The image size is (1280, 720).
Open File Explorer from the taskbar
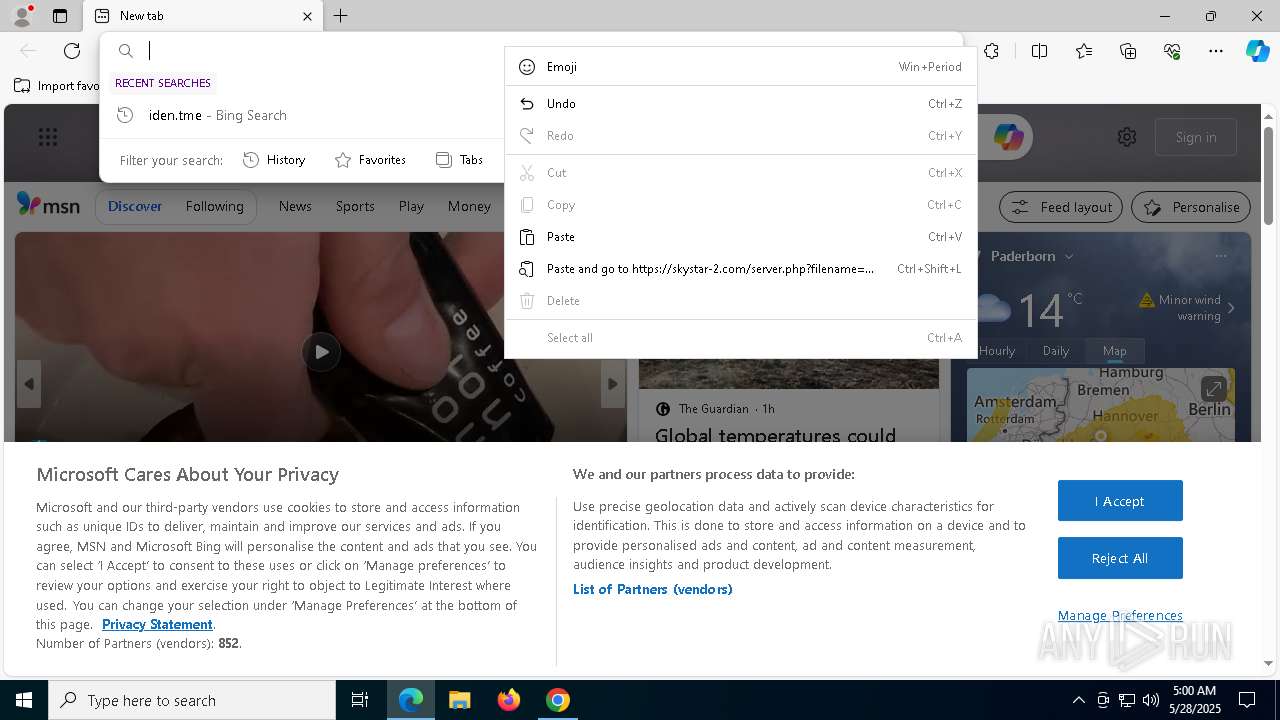pyautogui.click(x=459, y=700)
